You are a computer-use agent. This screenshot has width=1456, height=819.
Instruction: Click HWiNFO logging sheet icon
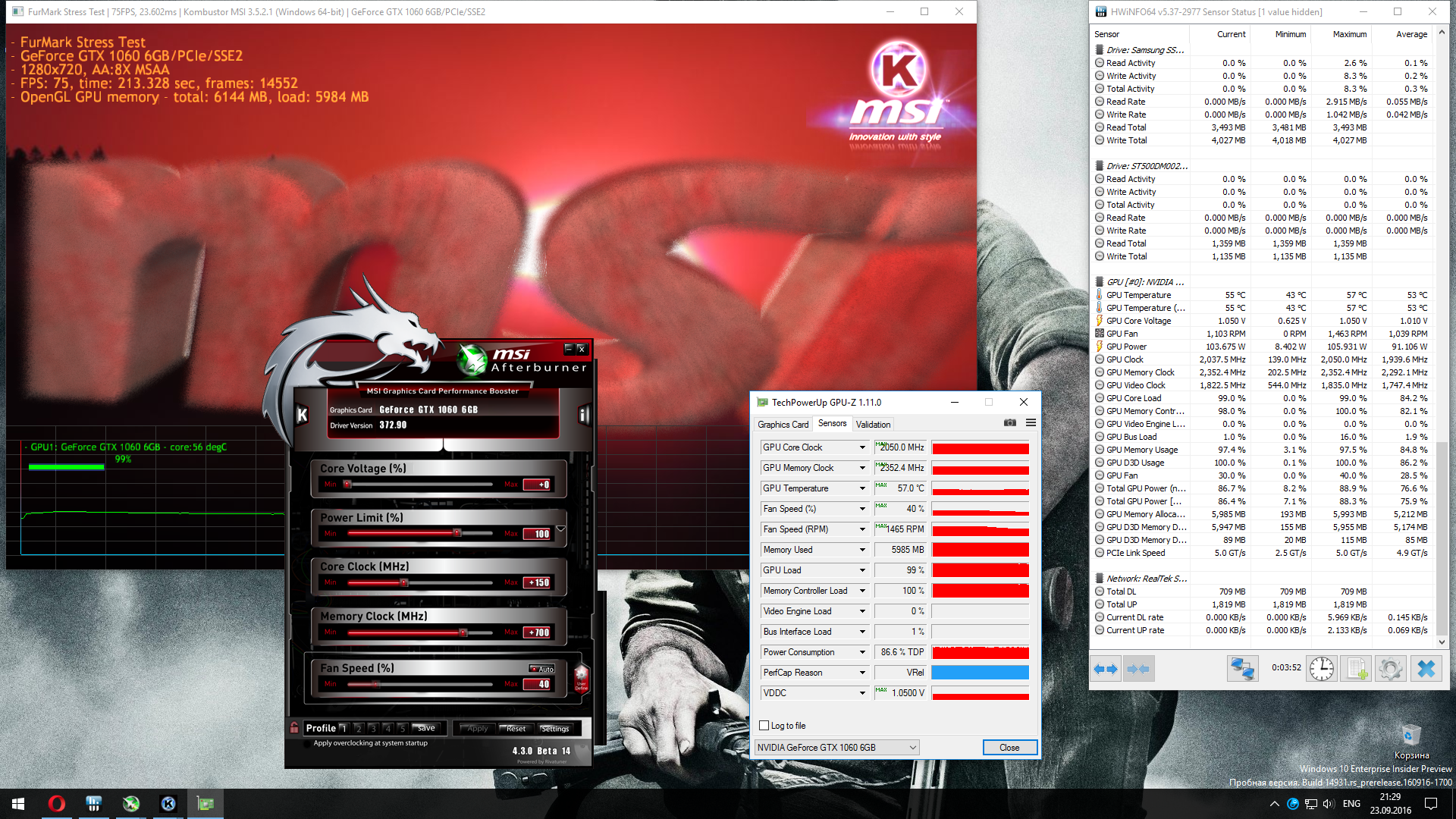(x=1355, y=668)
